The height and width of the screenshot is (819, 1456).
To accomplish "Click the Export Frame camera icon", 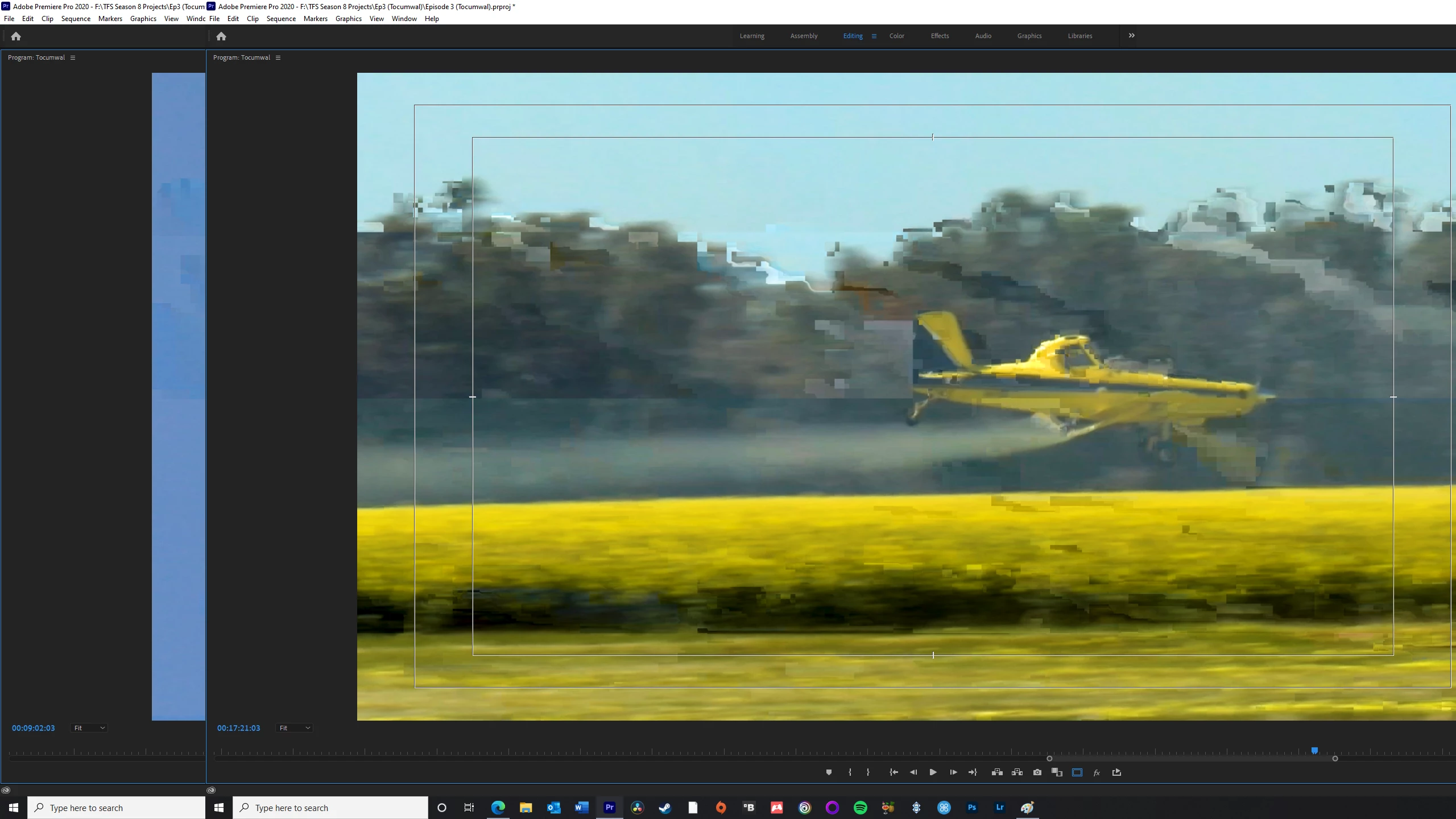I will coord(1037,772).
